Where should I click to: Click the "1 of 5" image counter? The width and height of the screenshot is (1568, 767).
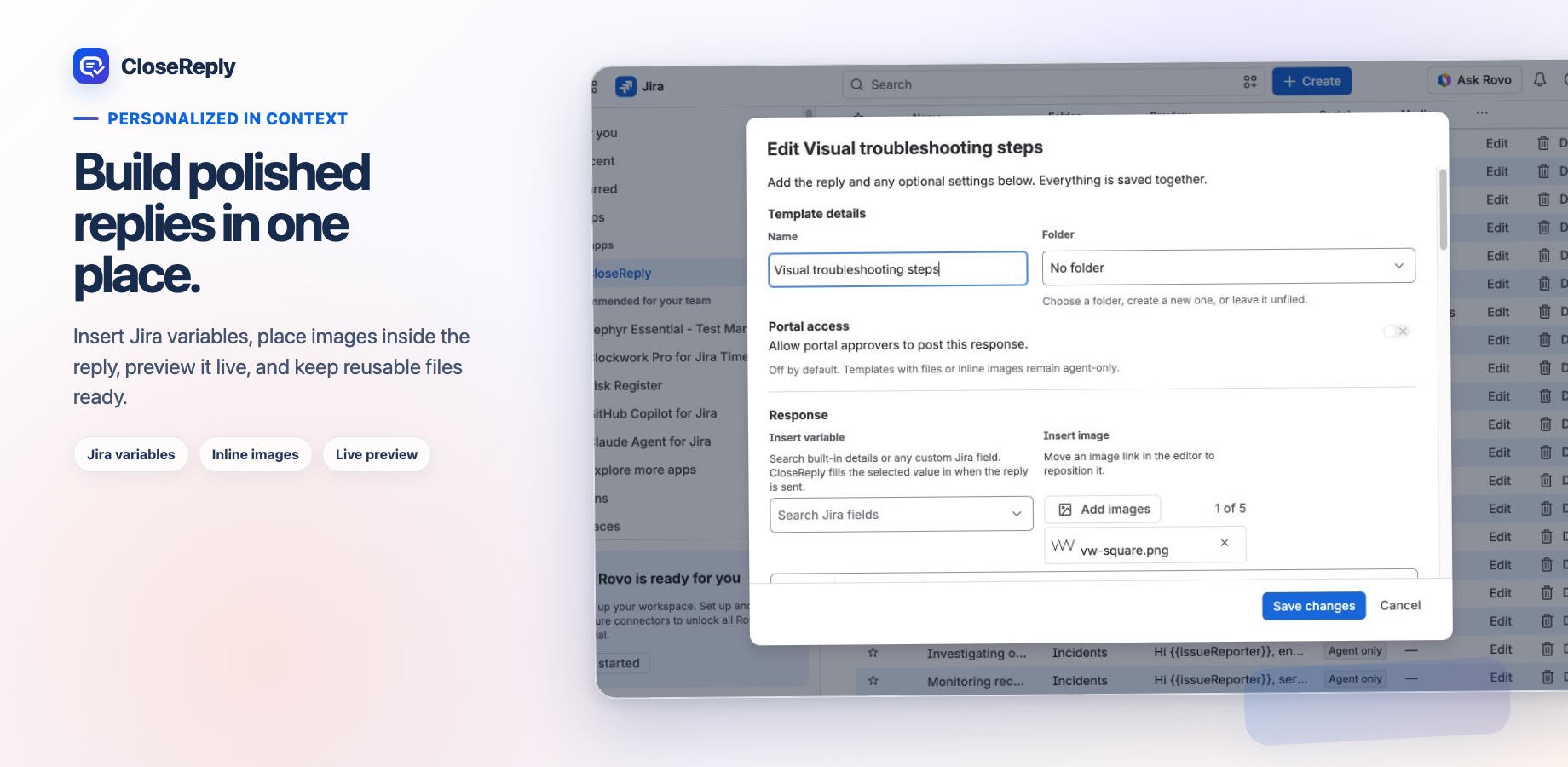coord(1230,509)
